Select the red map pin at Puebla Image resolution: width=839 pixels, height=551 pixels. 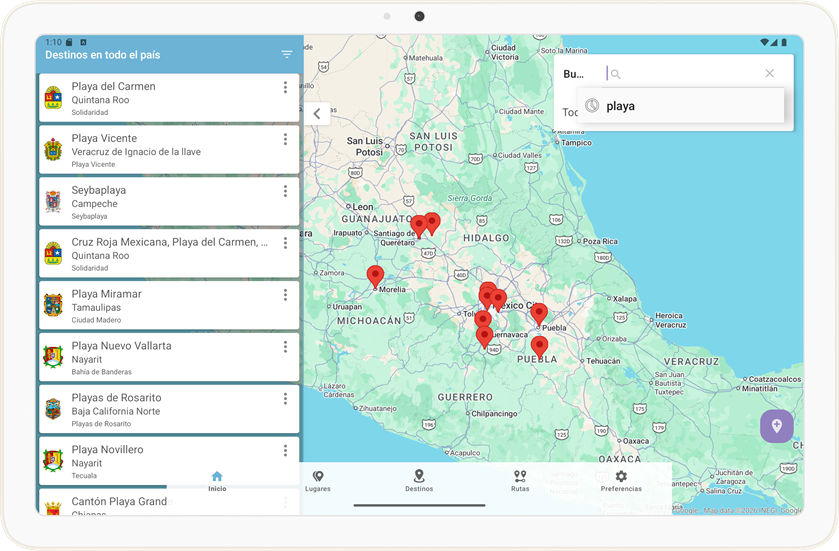[539, 315]
